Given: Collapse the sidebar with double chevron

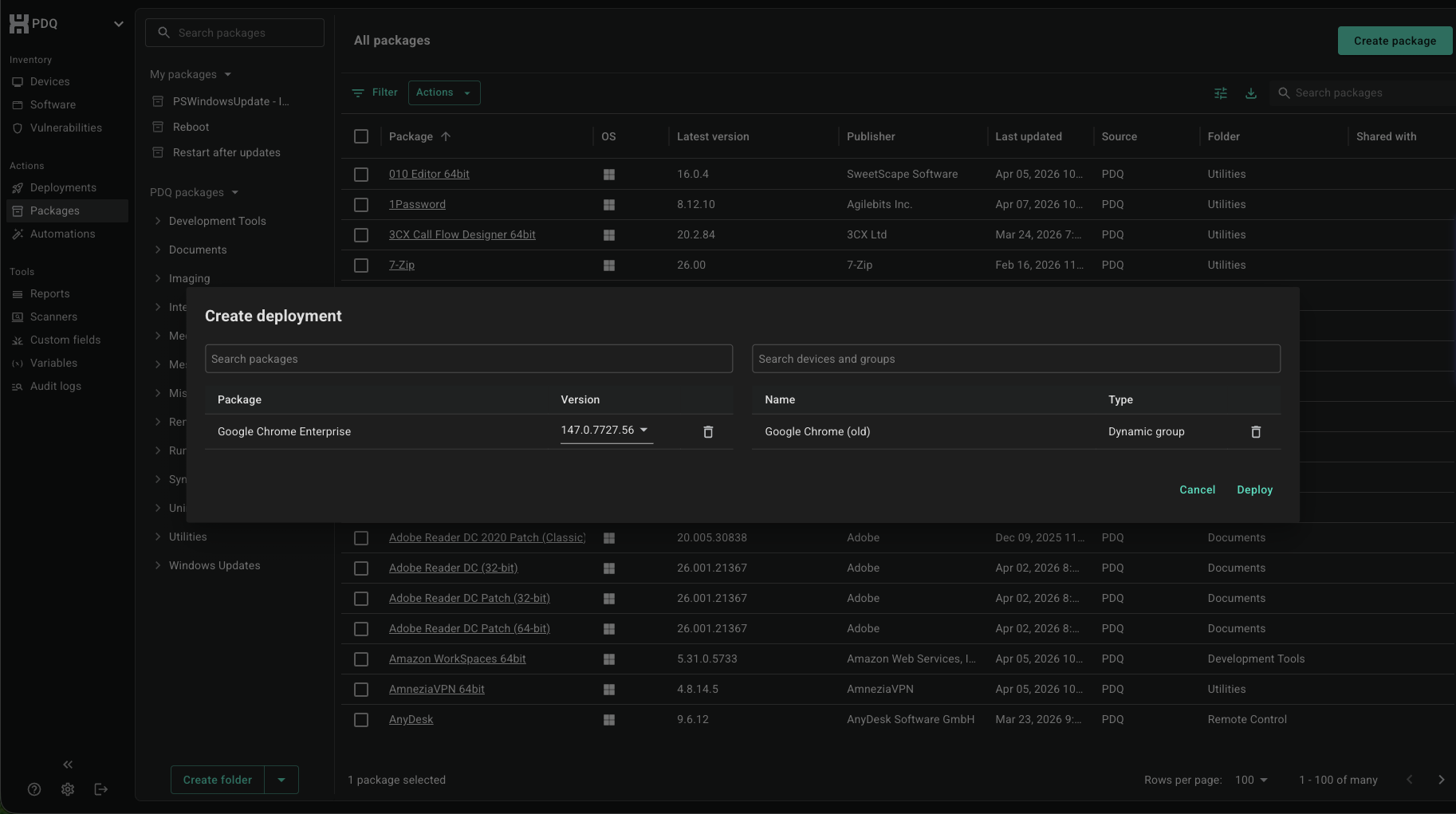Looking at the screenshot, I should (x=68, y=765).
